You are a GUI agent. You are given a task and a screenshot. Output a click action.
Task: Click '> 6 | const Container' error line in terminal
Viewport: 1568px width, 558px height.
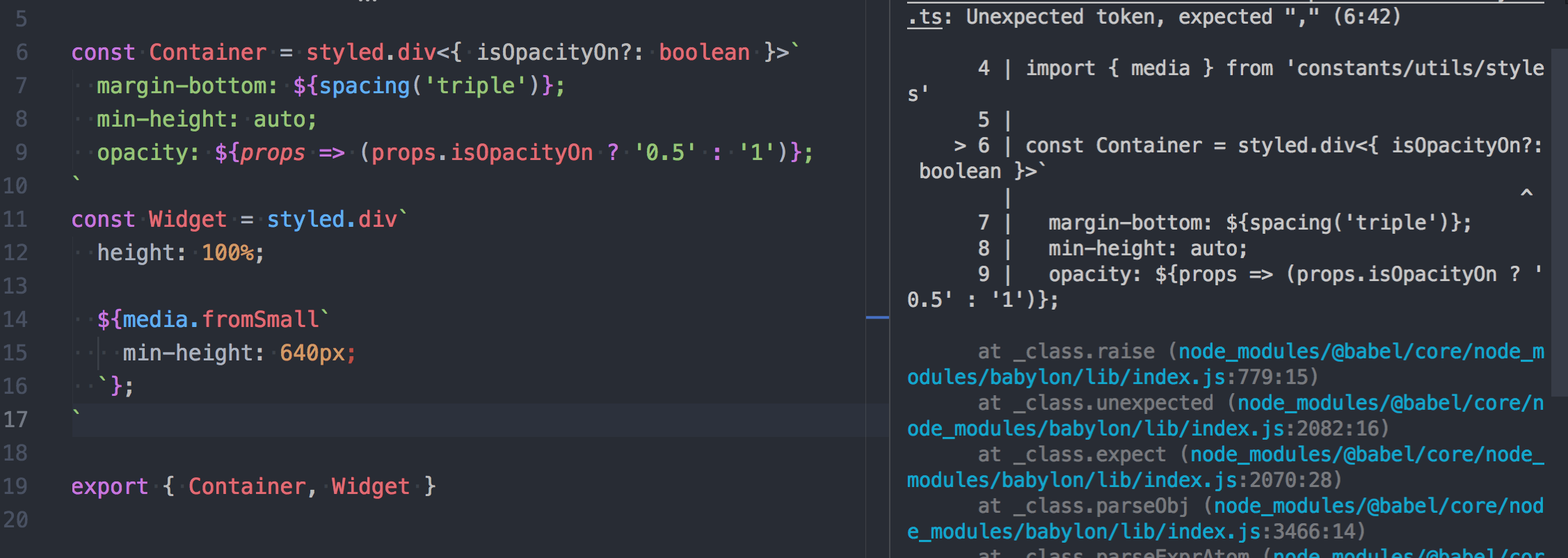click(x=1249, y=145)
